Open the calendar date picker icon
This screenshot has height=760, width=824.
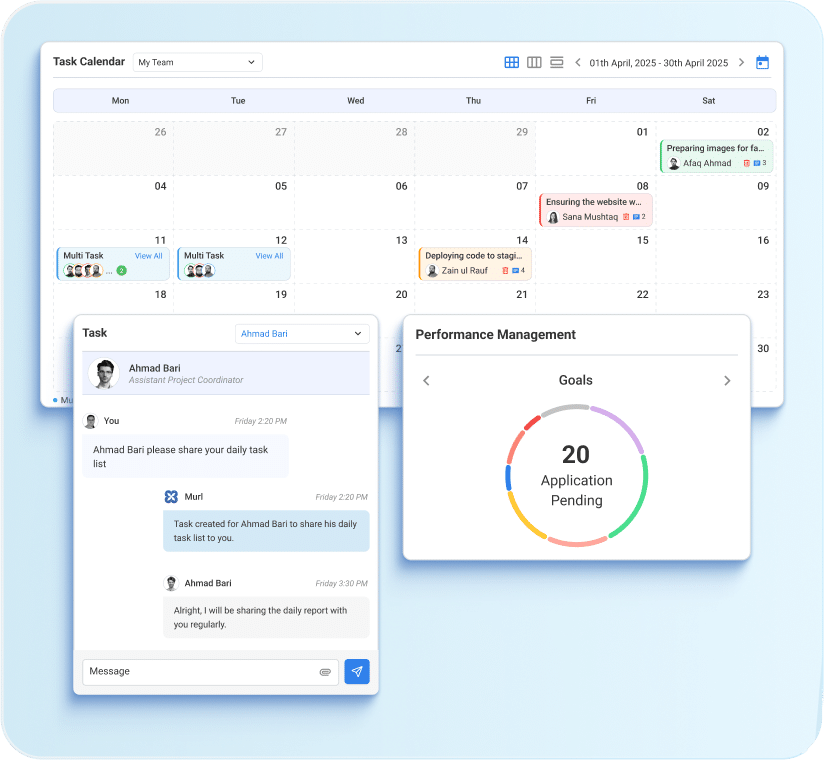pyautogui.click(x=762, y=62)
